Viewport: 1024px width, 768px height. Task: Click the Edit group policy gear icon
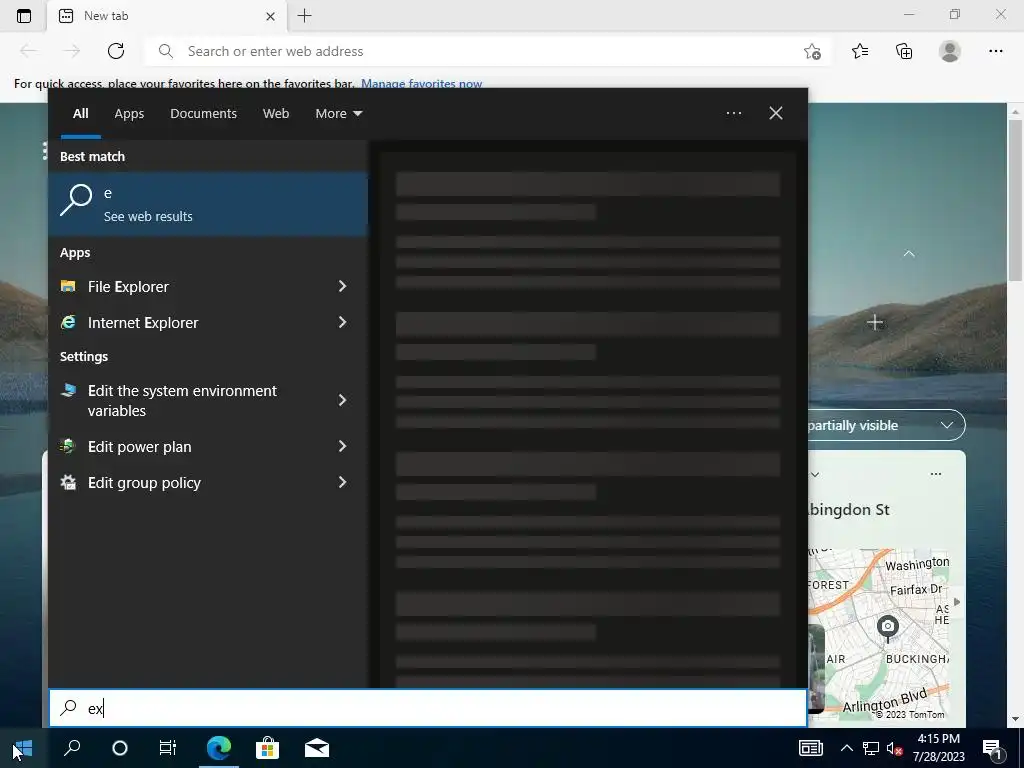[x=68, y=482]
